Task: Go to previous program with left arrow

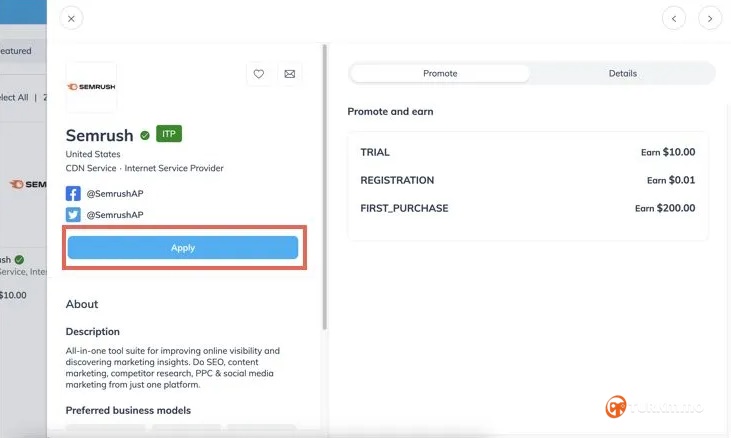Action: click(674, 19)
